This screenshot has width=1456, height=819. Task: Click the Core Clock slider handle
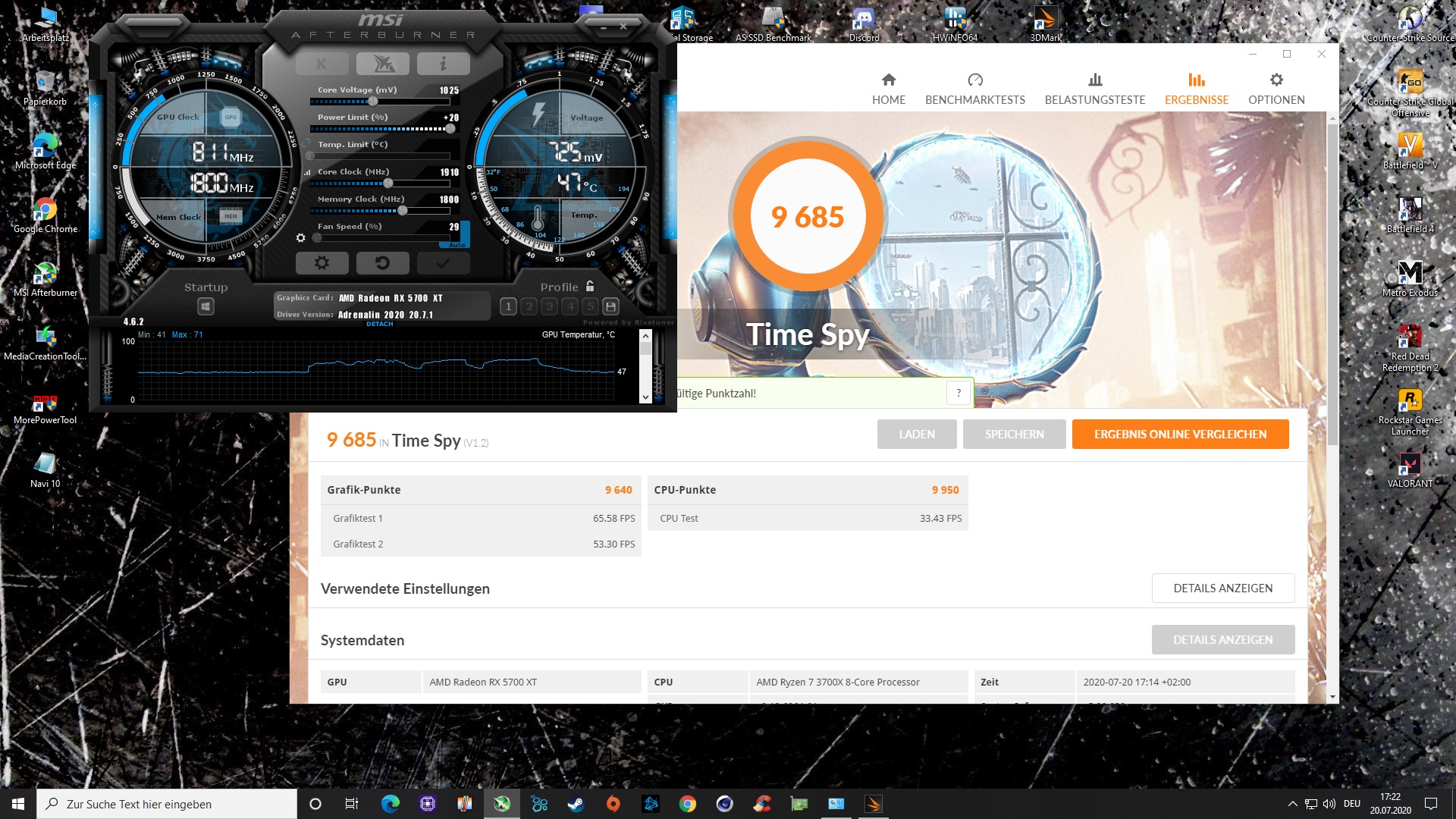pyautogui.click(x=388, y=184)
